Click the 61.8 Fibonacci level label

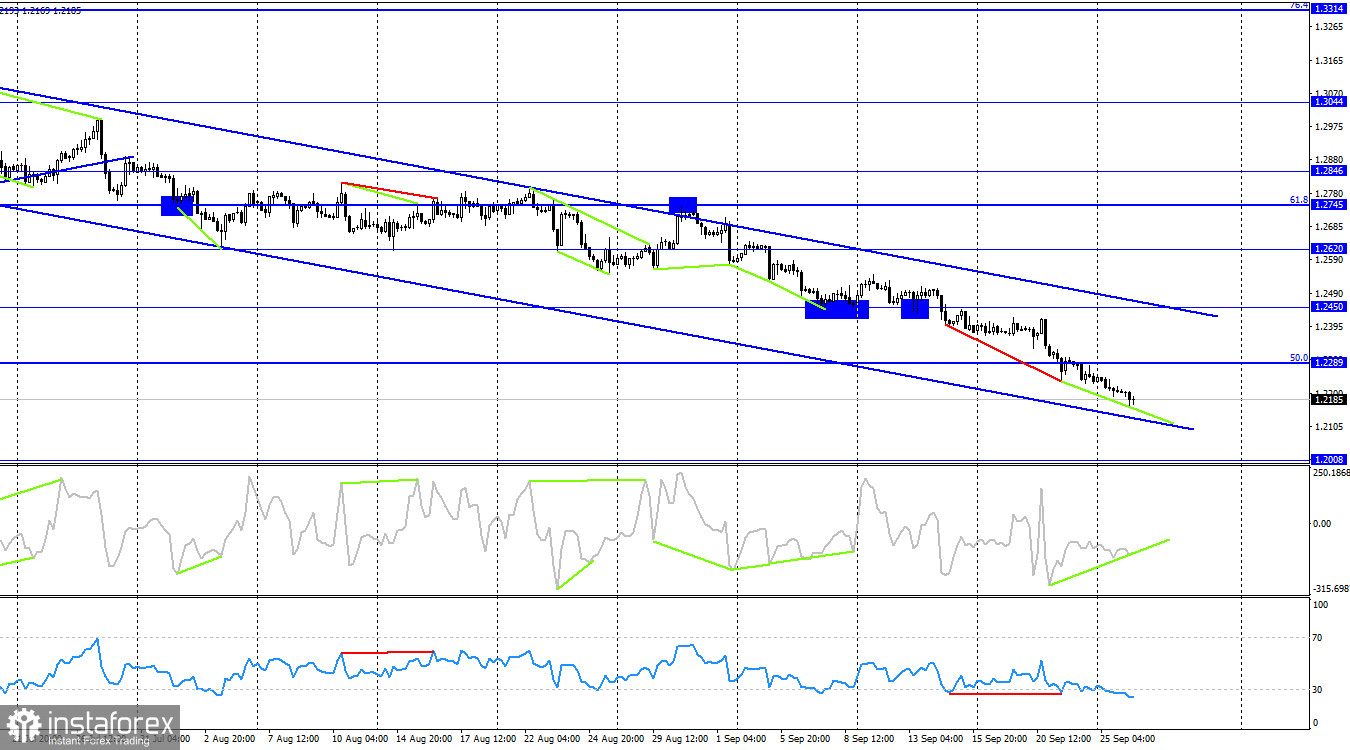[1299, 200]
